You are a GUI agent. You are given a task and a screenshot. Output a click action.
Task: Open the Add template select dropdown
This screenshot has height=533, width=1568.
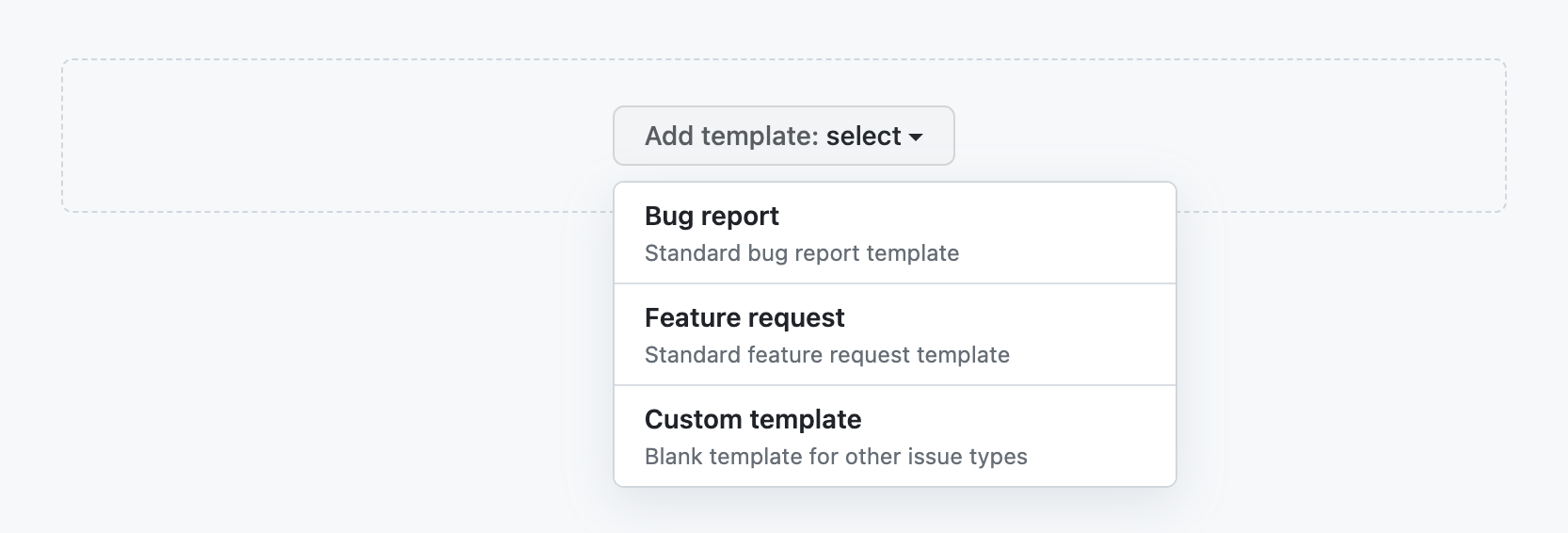coord(783,136)
